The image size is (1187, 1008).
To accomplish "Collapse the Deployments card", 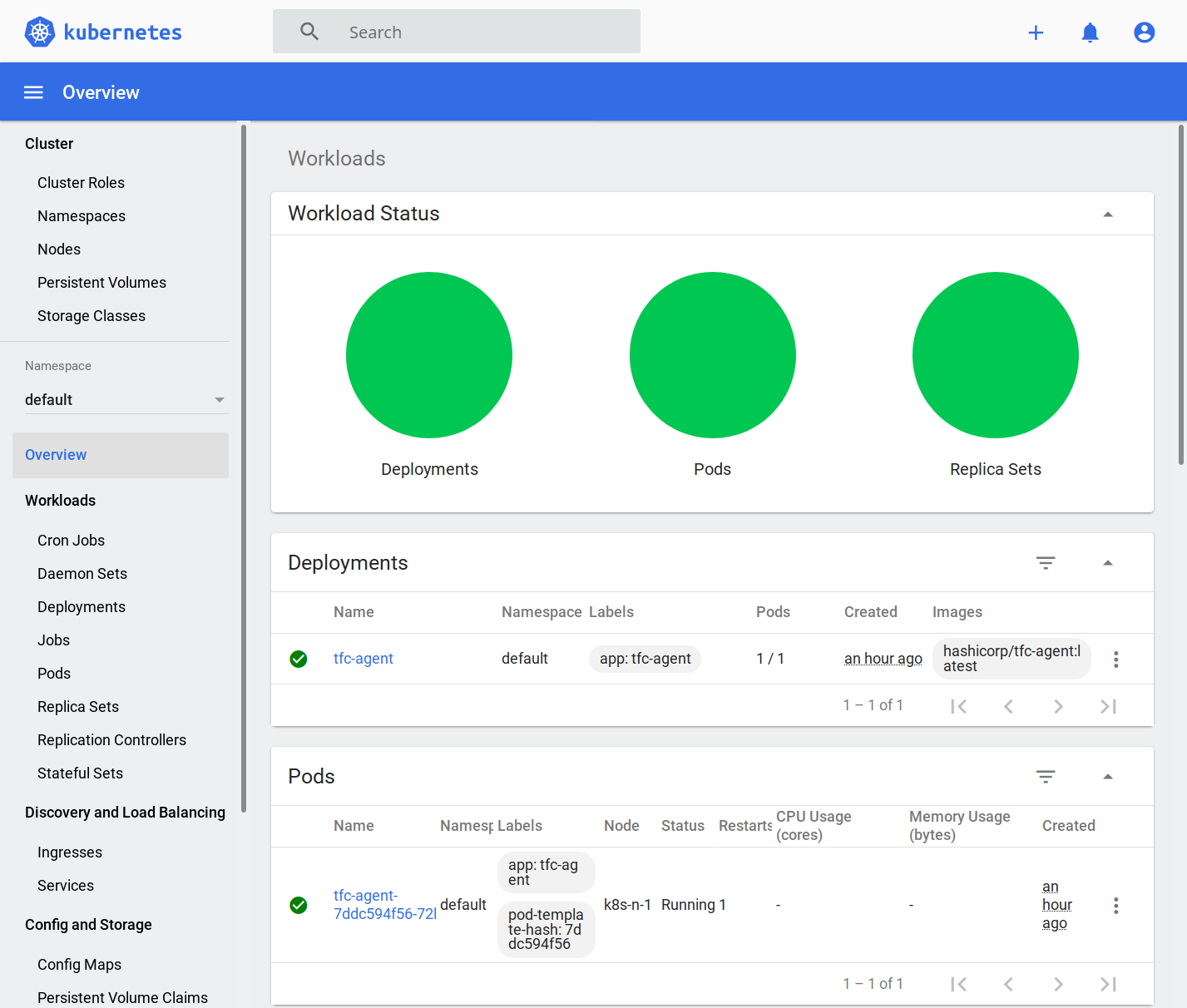I will (x=1108, y=563).
